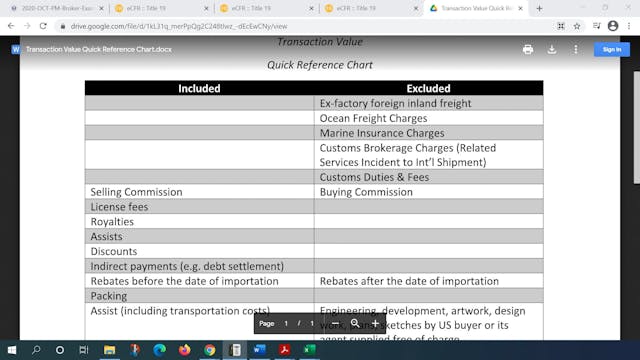Click the 'Packing' cell
This screenshot has height=360, width=640.
(x=199, y=296)
